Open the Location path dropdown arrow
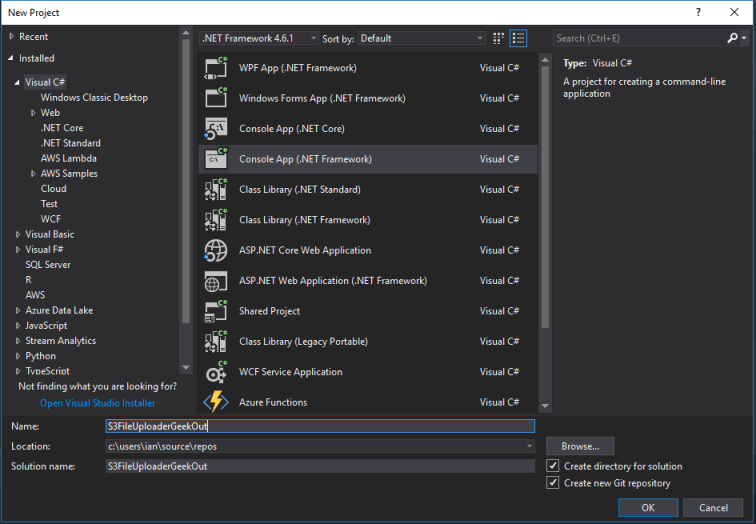This screenshot has height=524, width=756. (529, 446)
